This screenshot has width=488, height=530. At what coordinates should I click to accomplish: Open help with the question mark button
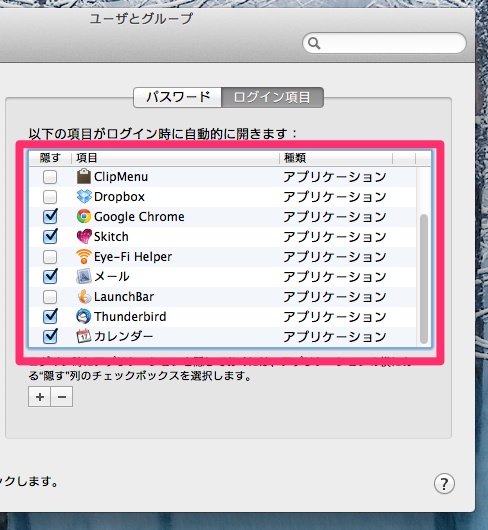(444, 484)
